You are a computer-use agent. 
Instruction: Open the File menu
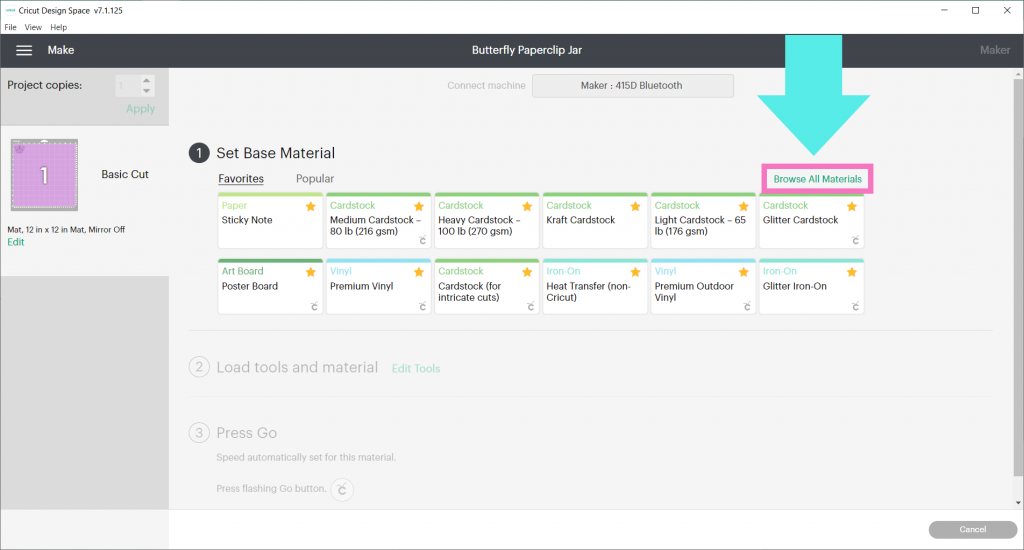pyautogui.click(x=10, y=27)
